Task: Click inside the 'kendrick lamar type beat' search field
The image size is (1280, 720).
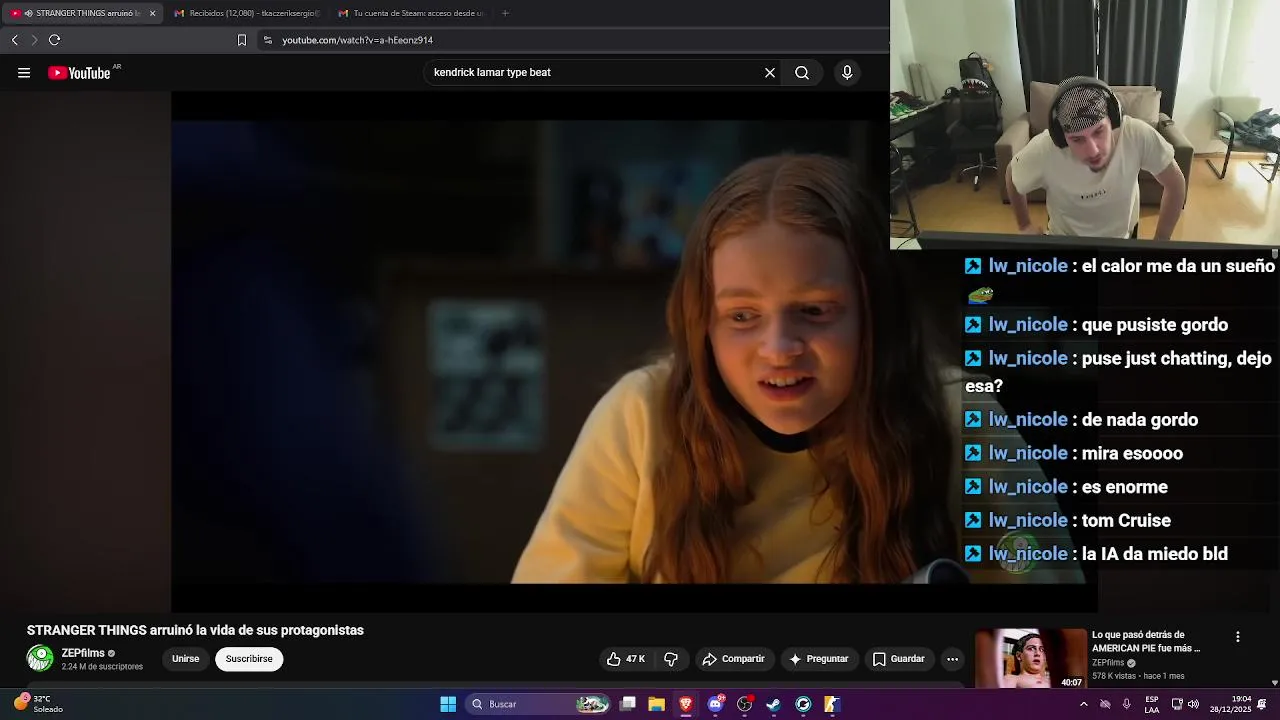Action: 595,73
